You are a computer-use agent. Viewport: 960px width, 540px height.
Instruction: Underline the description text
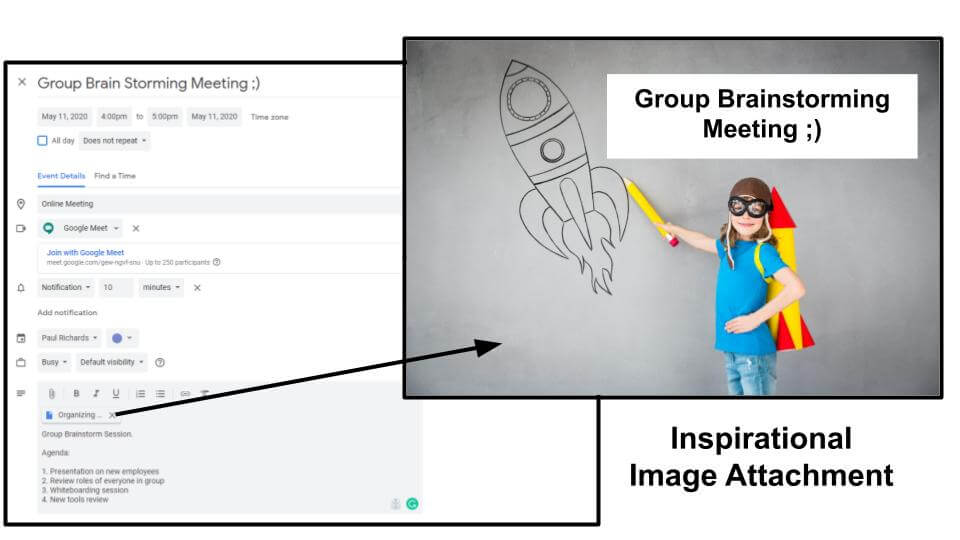(116, 394)
